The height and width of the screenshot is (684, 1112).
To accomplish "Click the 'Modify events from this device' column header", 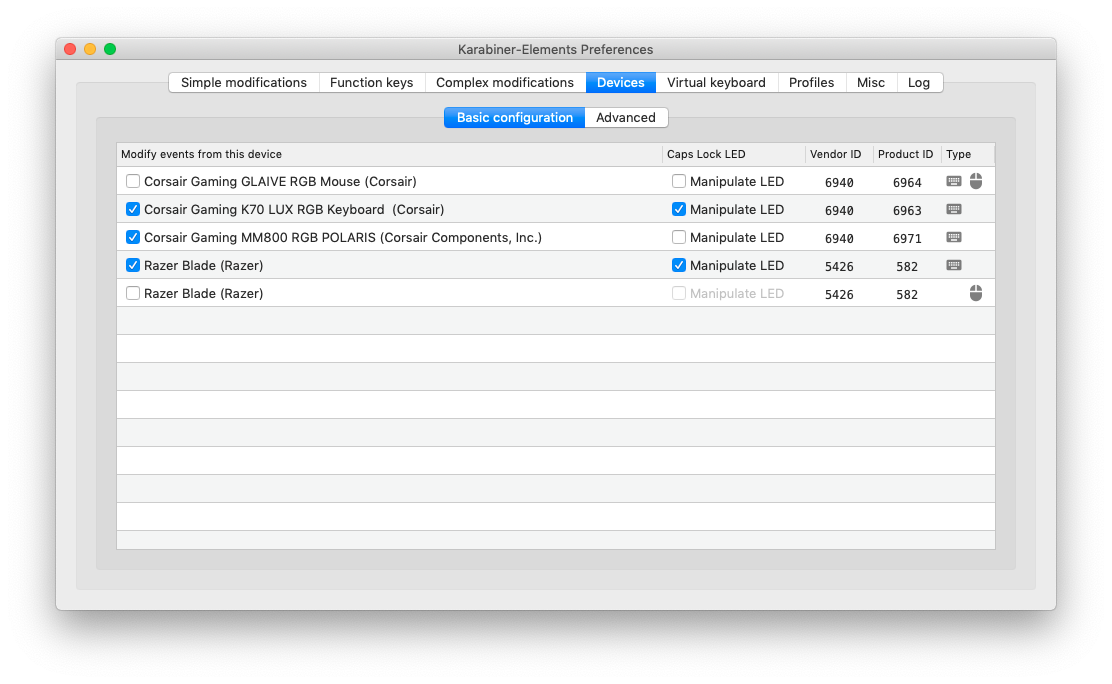I will [390, 155].
